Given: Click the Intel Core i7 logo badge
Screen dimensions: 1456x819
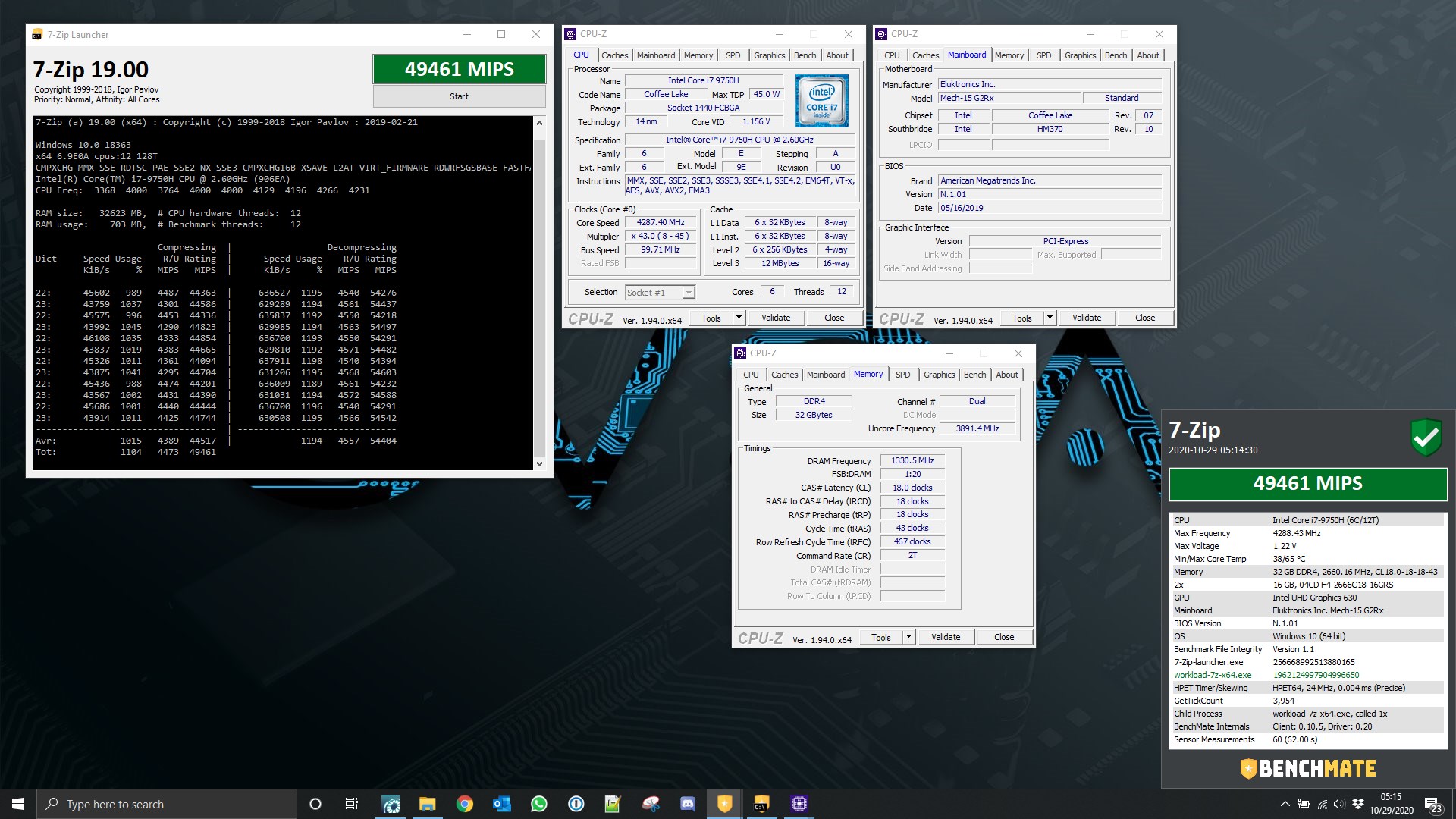Looking at the screenshot, I should [822, 101].
